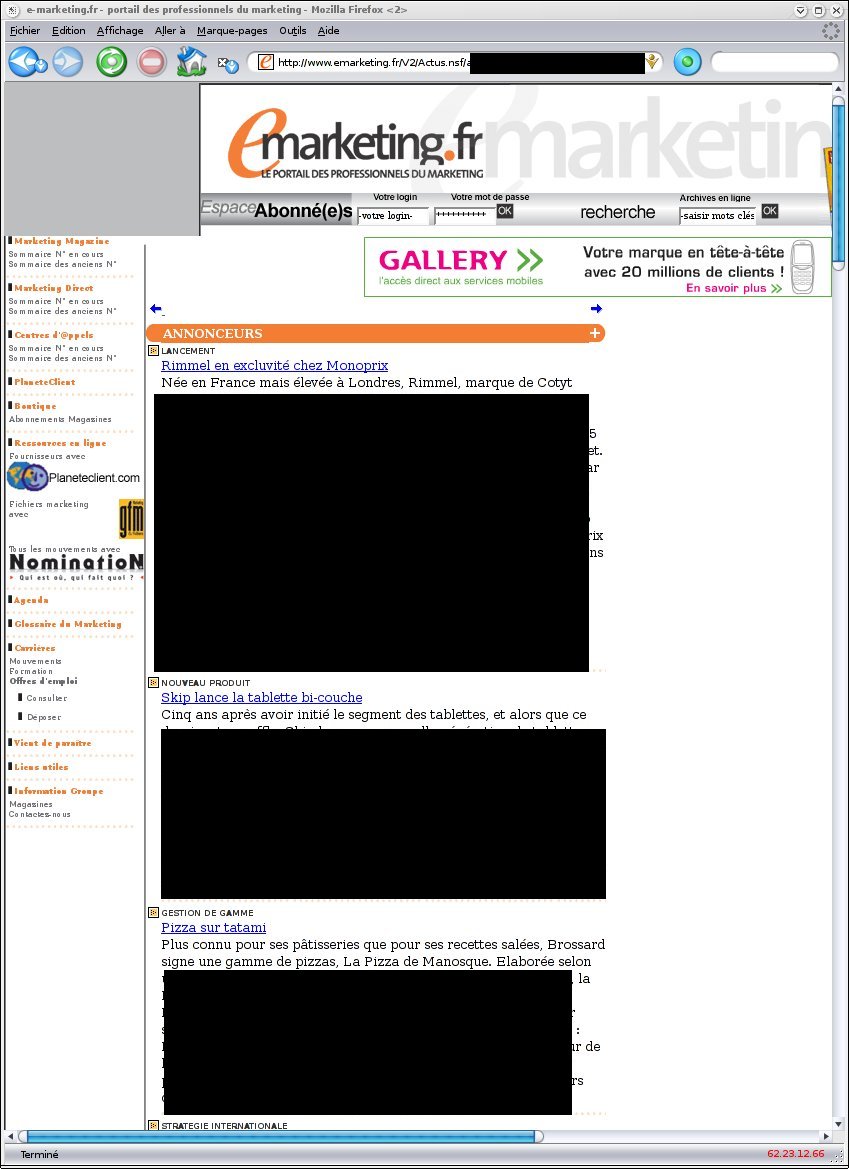The width and height of the screenshot is (849, 1169).
Task: Open Information Groupe sidebar section
Action: click(58, 791)
